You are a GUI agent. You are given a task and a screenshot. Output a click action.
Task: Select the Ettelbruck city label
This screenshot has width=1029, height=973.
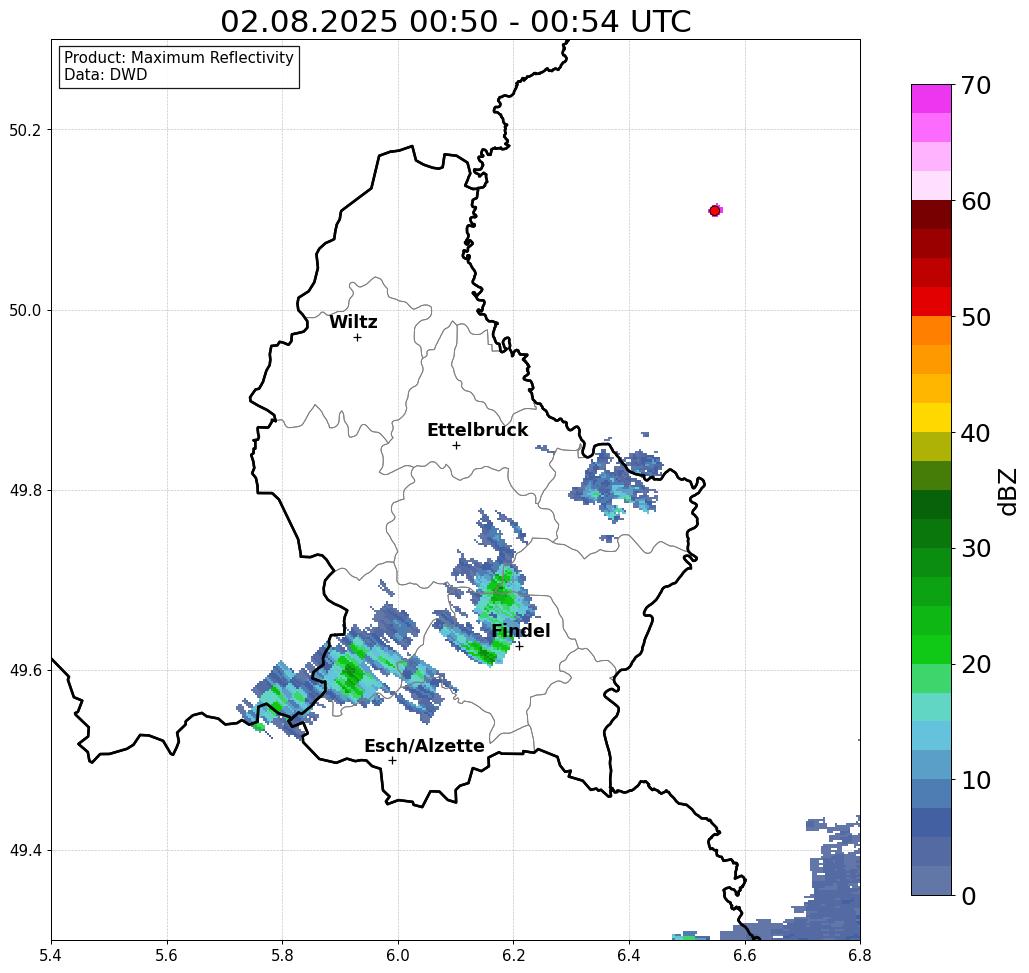click(x=477, y=430)
